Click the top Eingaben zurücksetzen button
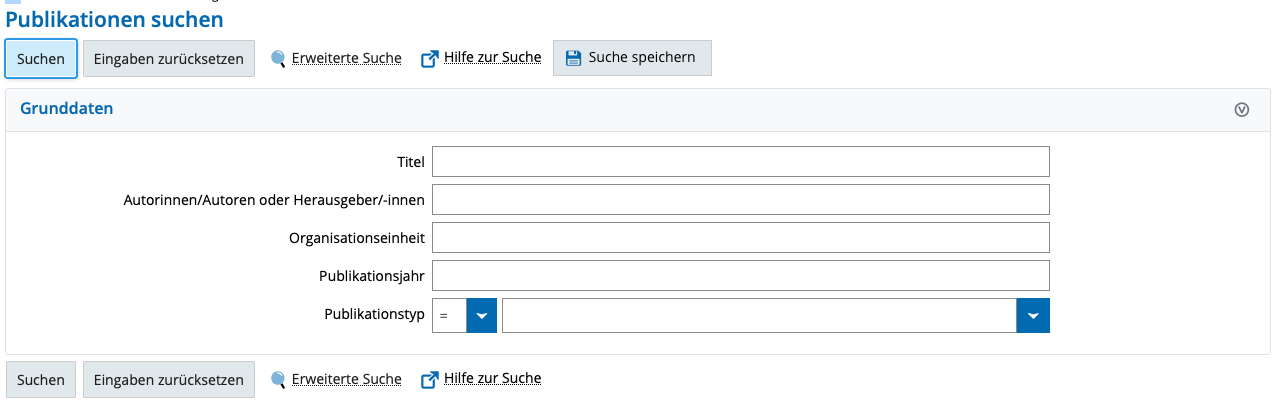This screenshot has height=412, width=1278. pos(169,58)
